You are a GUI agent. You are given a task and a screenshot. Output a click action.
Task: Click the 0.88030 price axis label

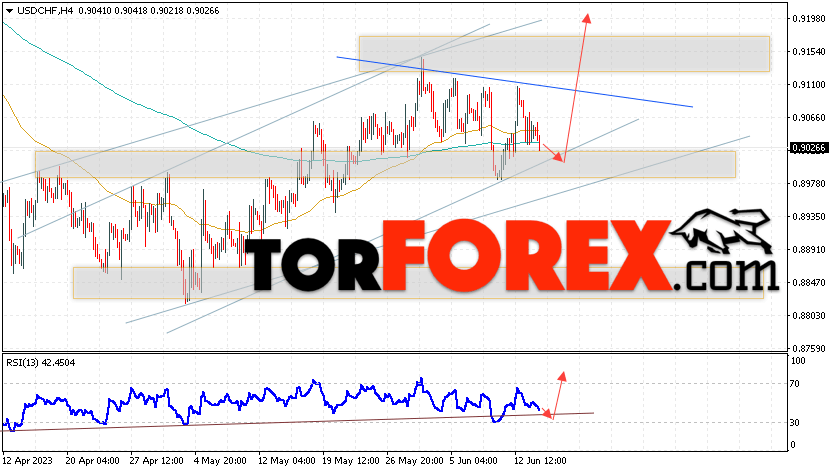809,315
